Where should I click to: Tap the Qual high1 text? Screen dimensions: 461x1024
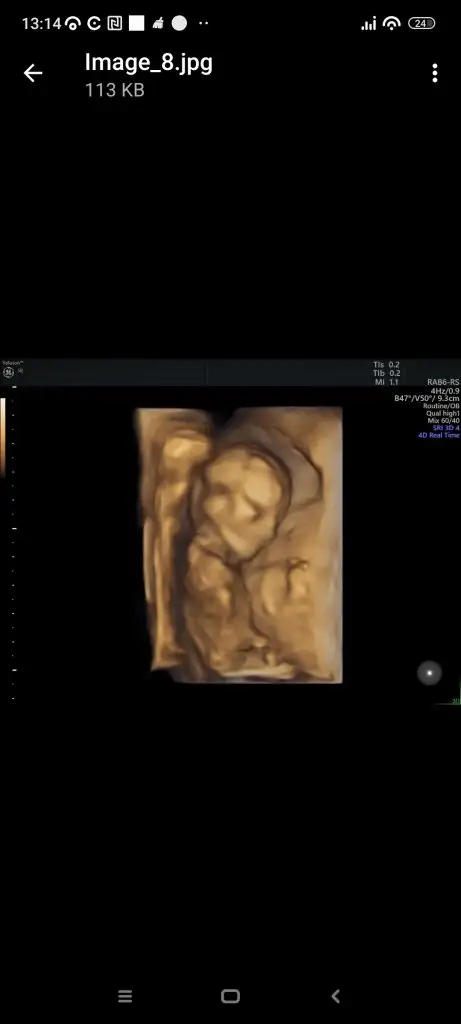point(443,413)
